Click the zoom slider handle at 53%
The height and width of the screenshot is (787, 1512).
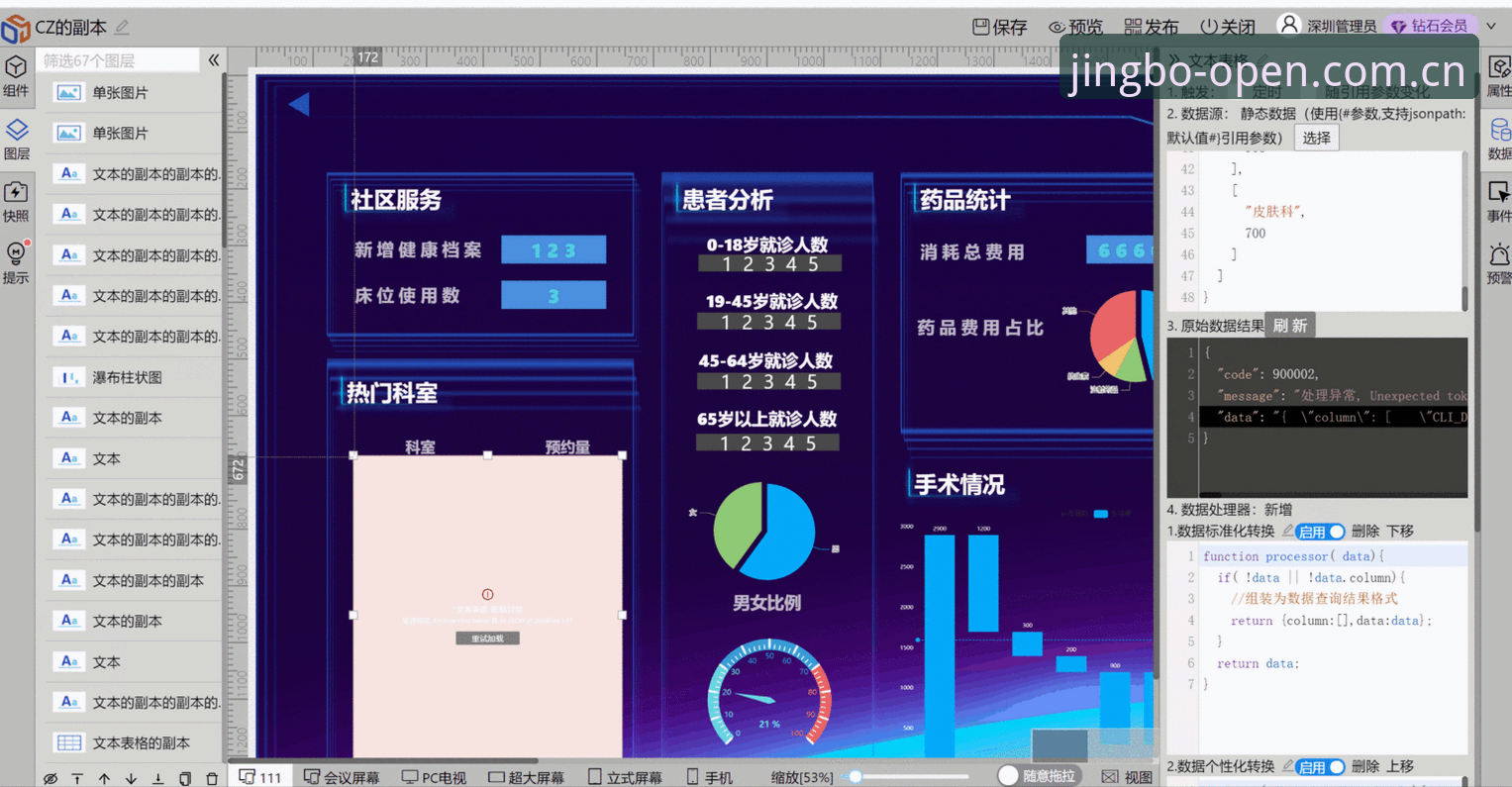[857, 777]
